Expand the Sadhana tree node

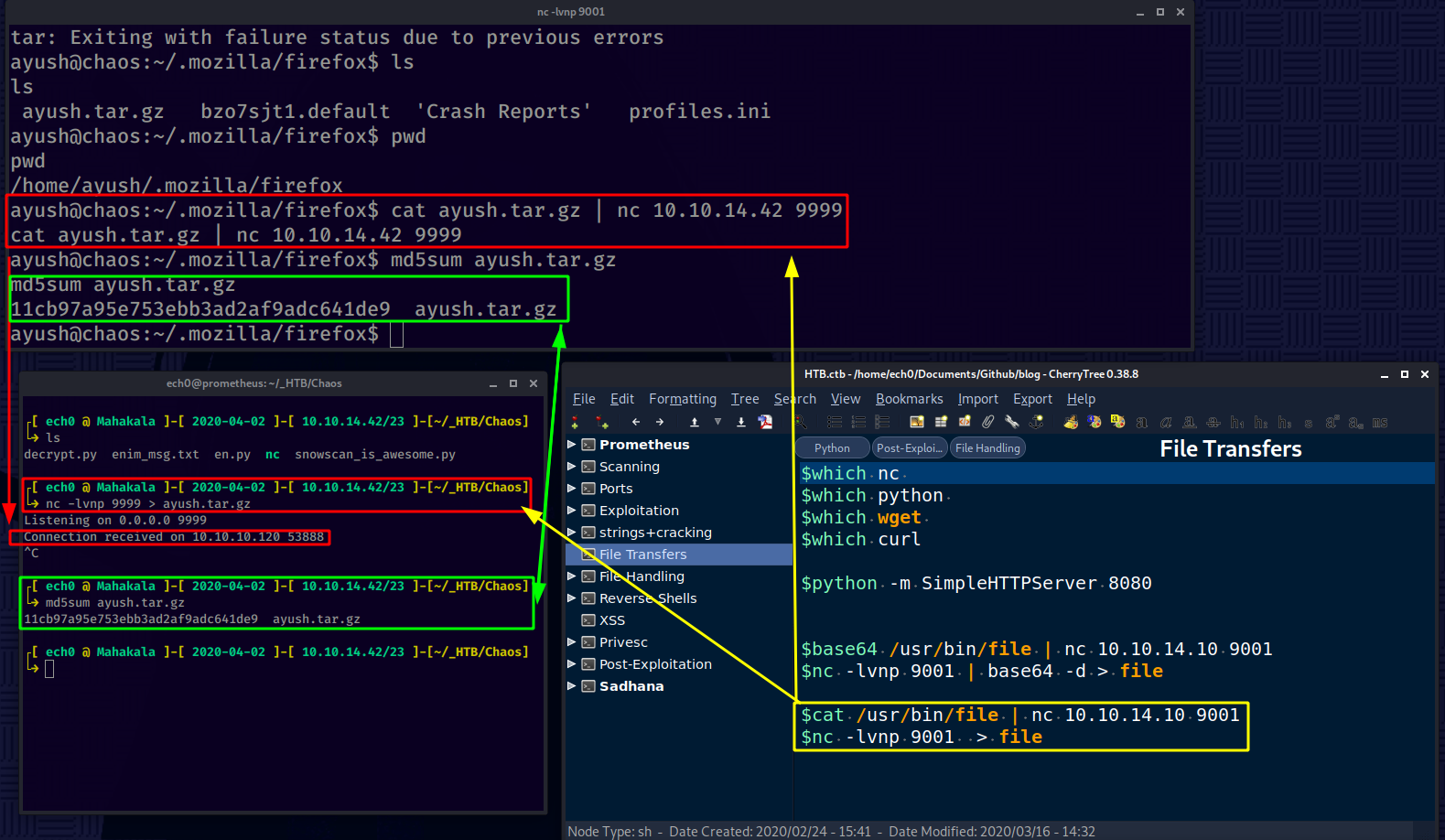coord(572,686)
